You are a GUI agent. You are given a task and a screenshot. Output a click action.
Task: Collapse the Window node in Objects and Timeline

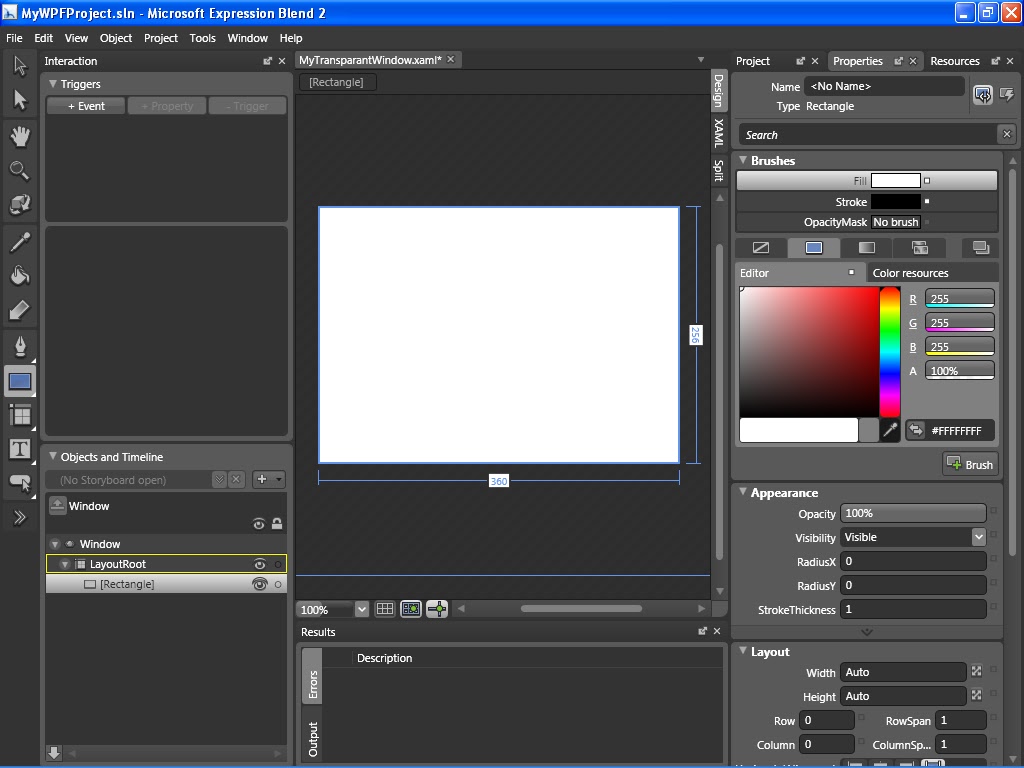tap(53, 543)
